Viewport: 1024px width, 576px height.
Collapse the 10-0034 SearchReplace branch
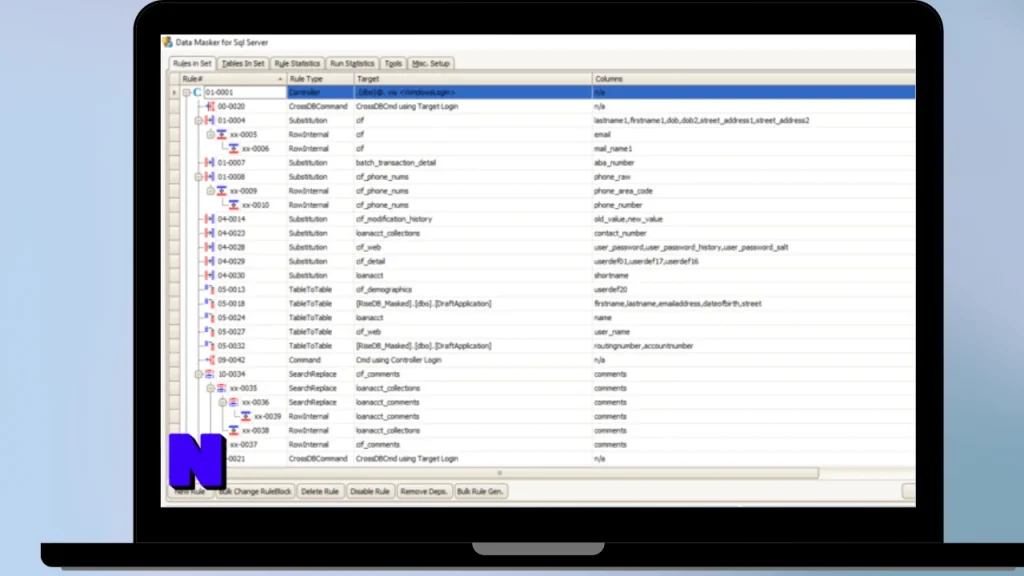pos(199,374)
